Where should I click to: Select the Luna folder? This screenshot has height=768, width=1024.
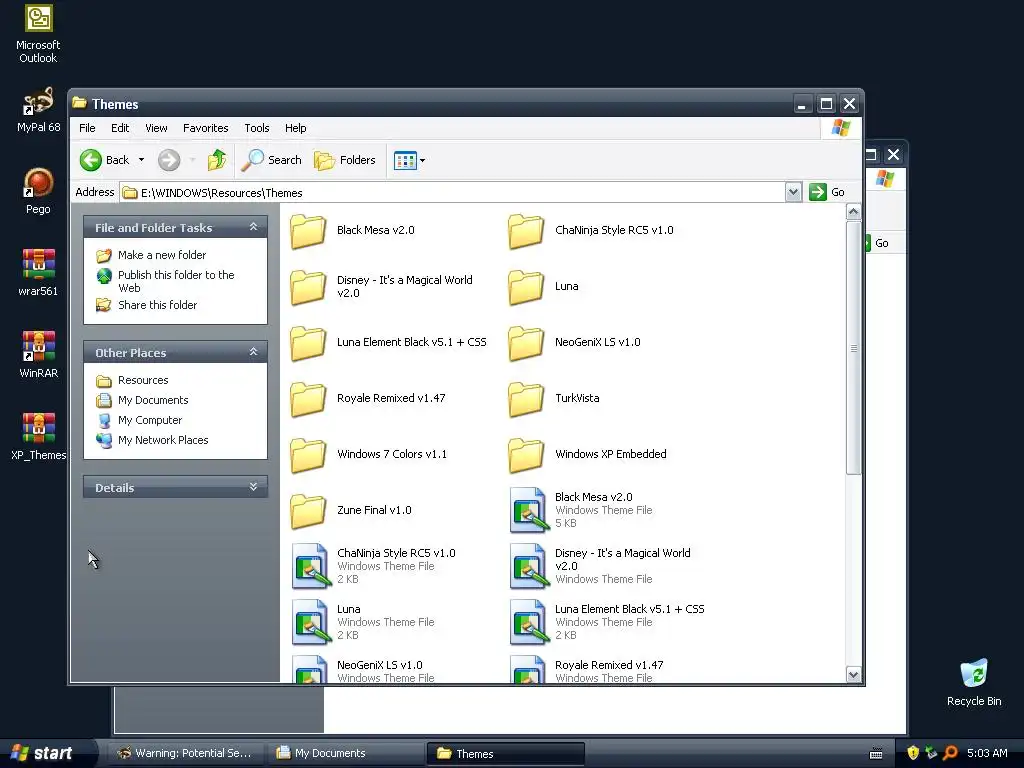(543, 287)
